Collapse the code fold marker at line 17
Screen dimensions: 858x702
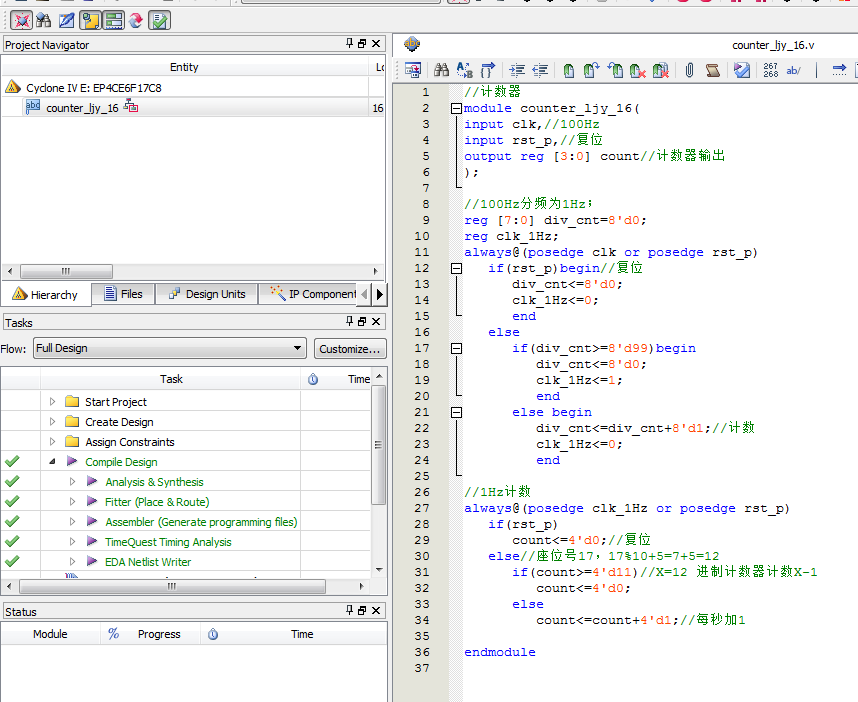point(456,348)
